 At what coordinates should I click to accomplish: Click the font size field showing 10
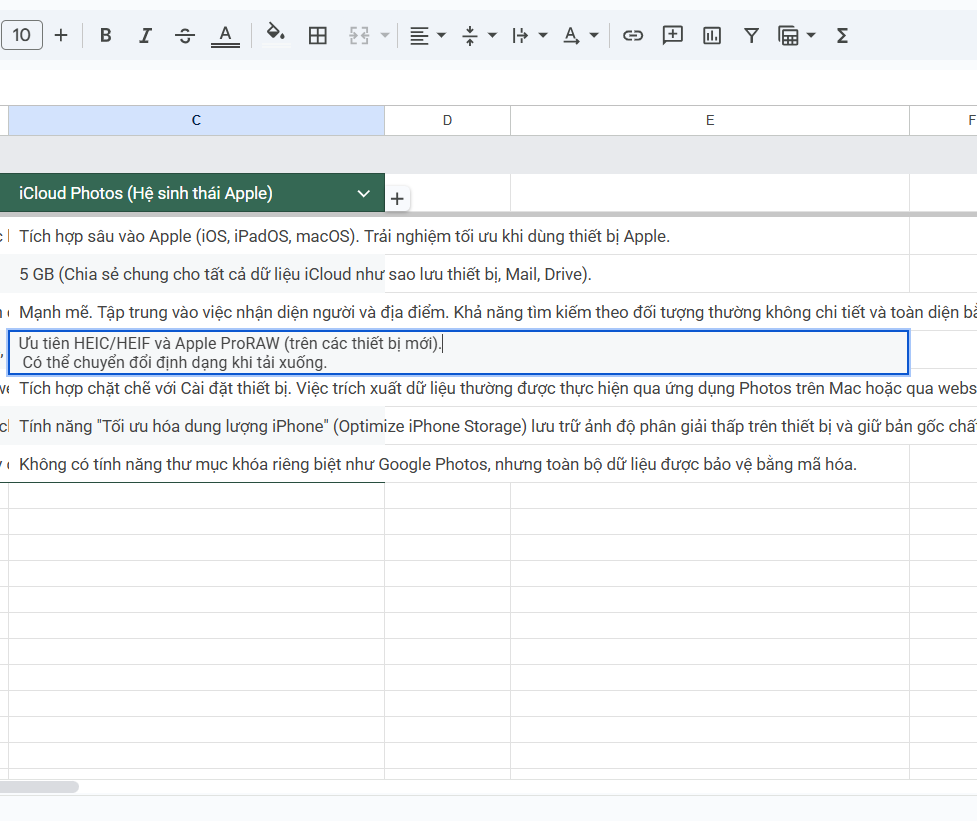[22, 35]
